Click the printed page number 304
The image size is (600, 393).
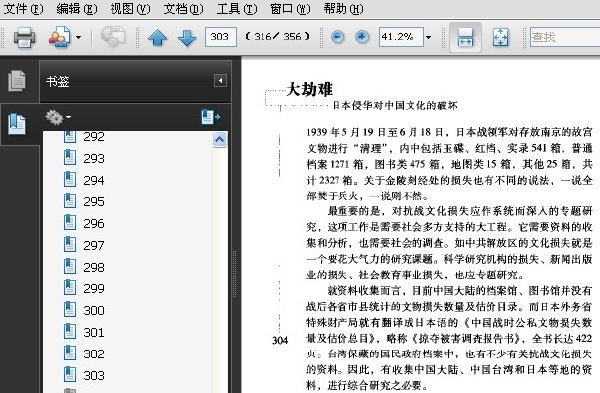(x=280, y=340)
